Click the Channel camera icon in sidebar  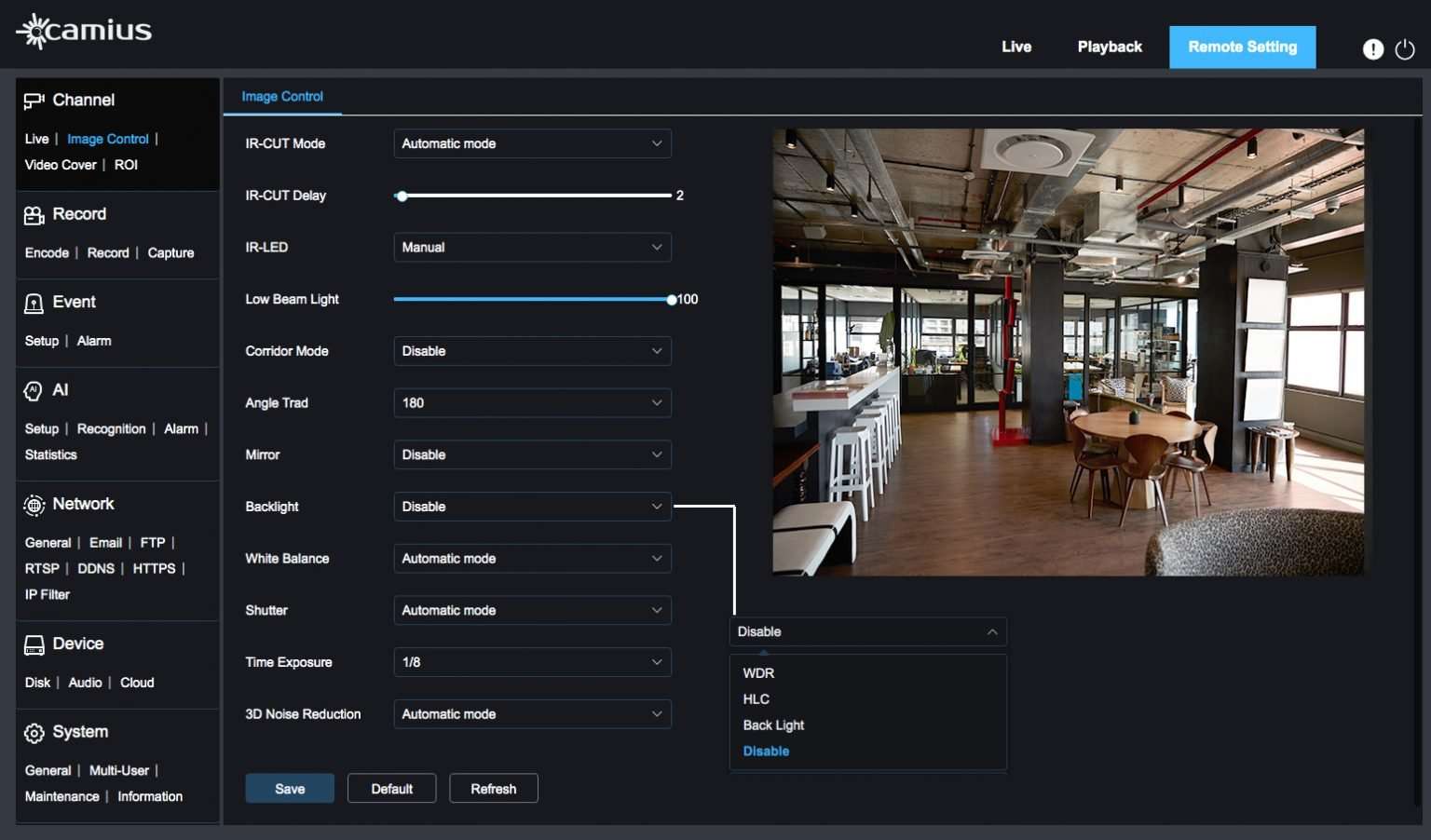pos(34,101)
